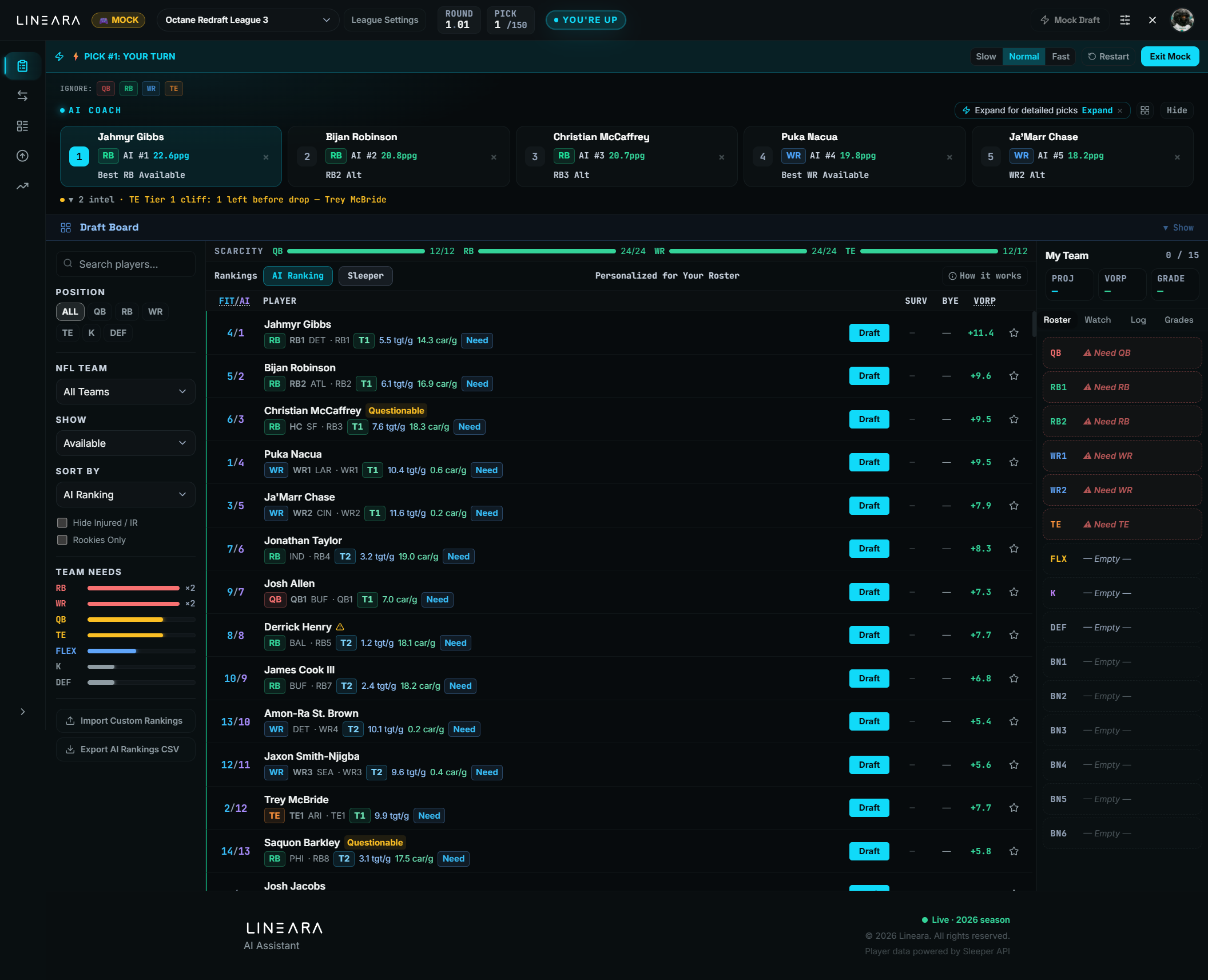Click the Exit Mock button
1208x980 pixels.
pyautogui.click(x=1170, y=57)
